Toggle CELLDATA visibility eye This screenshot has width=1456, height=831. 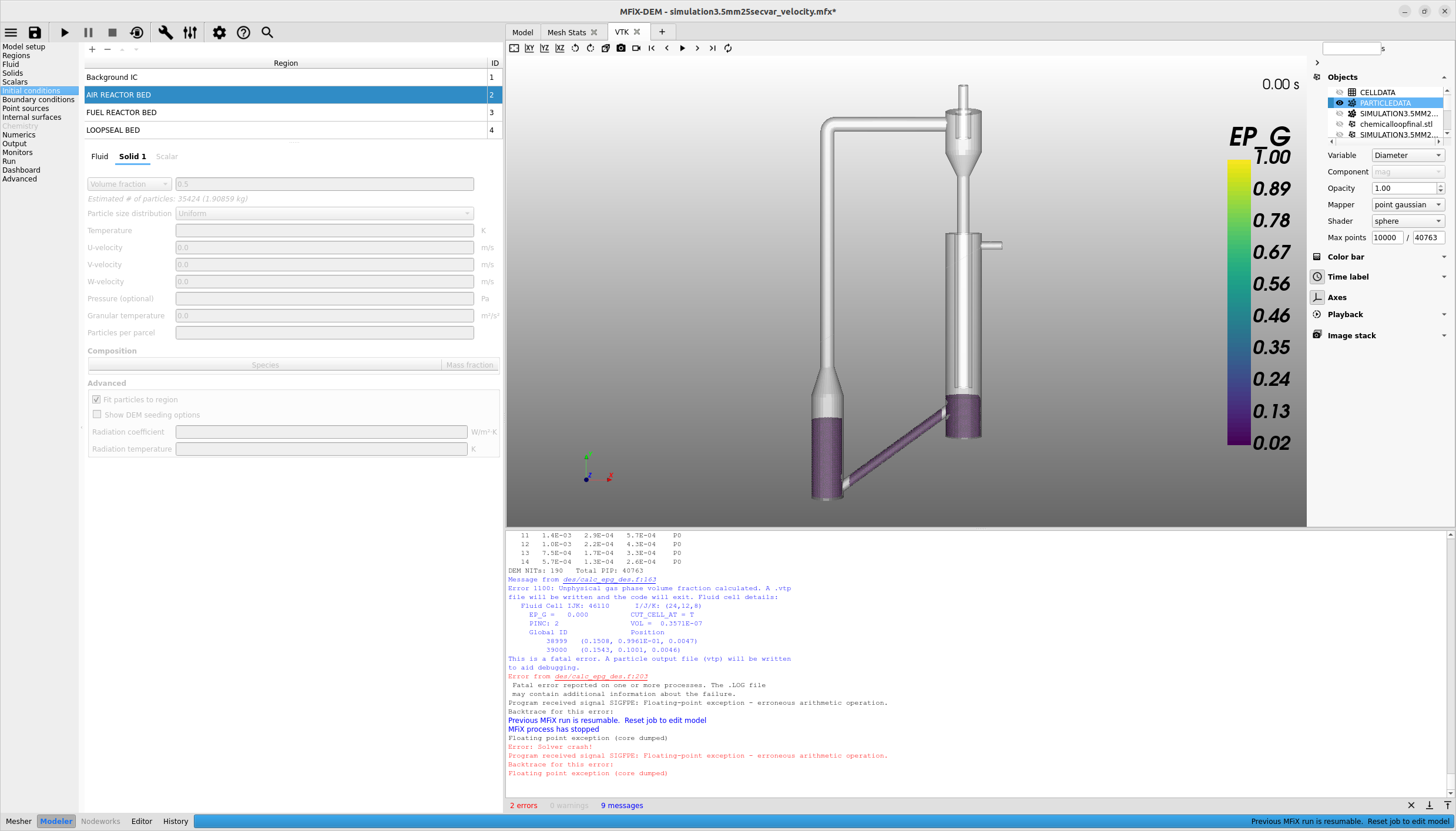tap(1340, 92)
